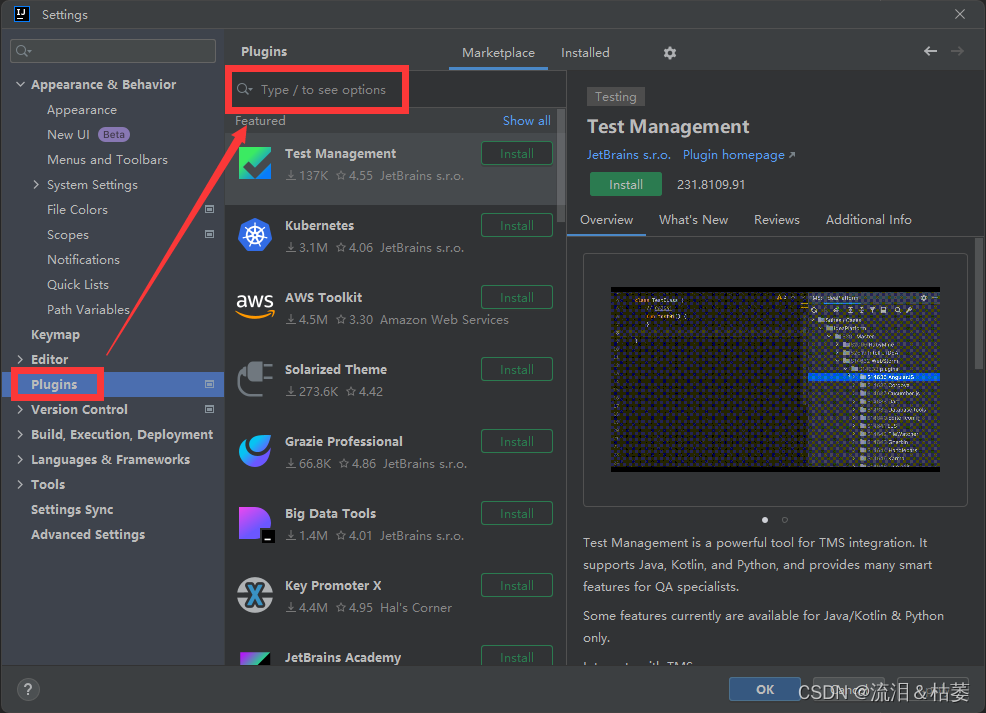Click the external link arrow after Plugin homepage

[792, 155]
